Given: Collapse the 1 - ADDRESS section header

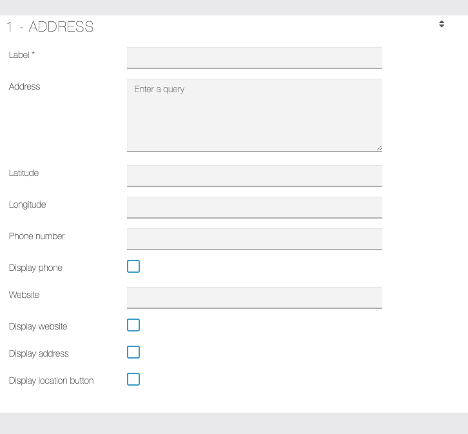Looking at the screenshot, I should tap(50, 27).
